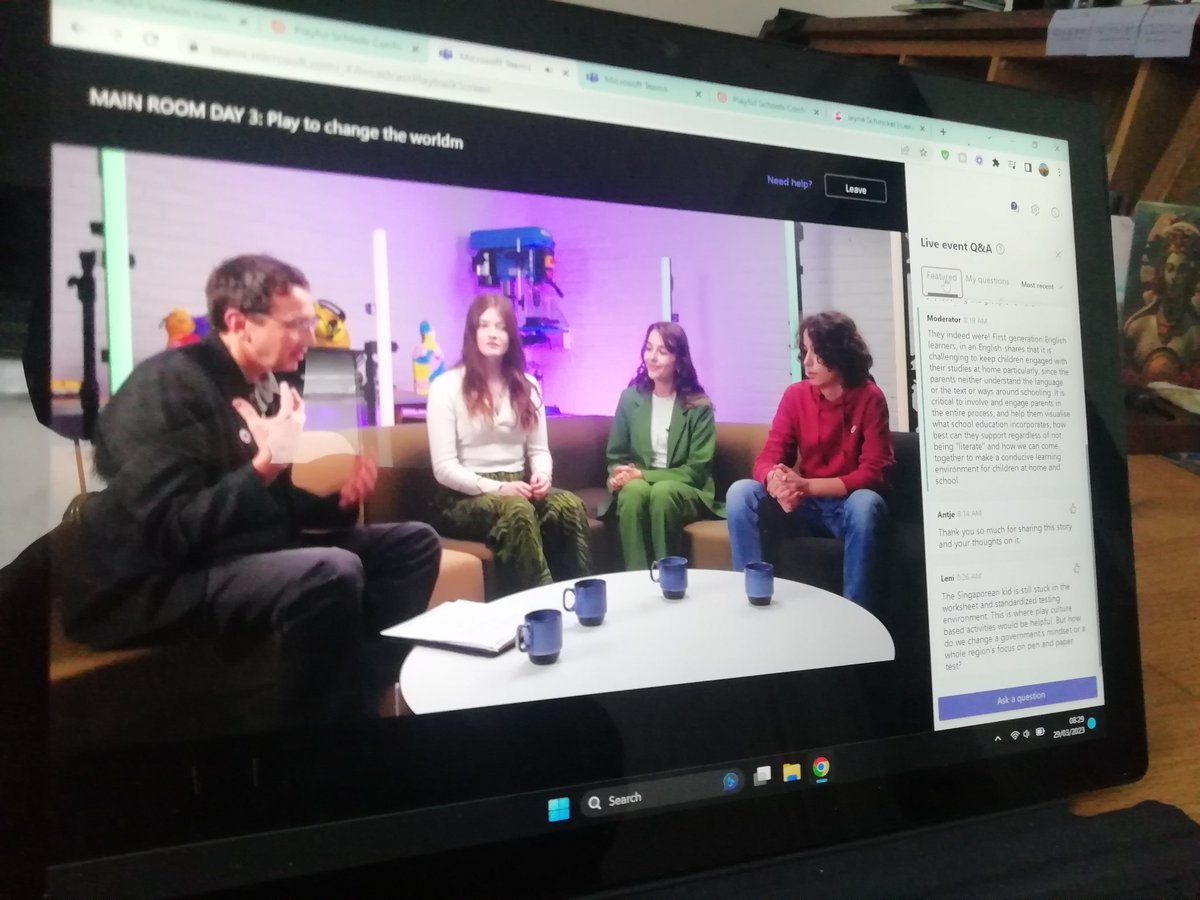
Task: Toggle the Wi-Fi icon in the system tray
Action: tap(1015, 734)
